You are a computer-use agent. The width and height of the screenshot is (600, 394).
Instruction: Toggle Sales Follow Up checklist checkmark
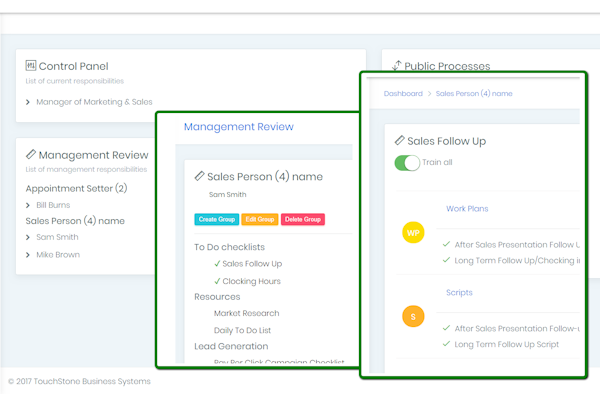217,264
